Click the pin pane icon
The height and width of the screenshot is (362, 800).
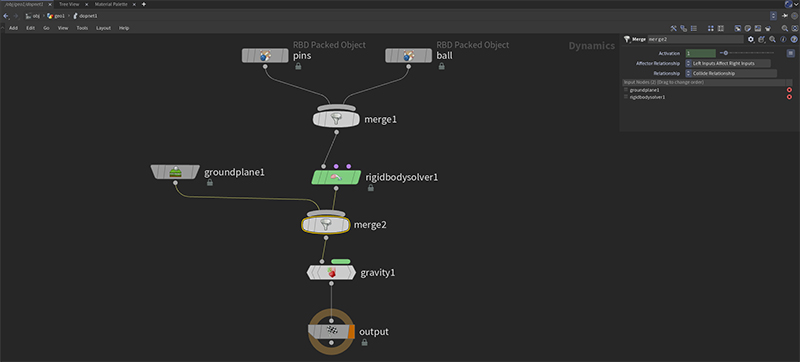coord(785,16)
